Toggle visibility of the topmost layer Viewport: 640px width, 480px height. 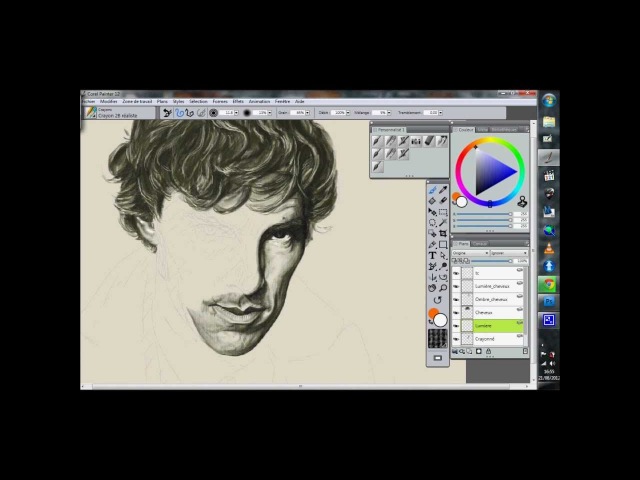(x=456, y=273)
